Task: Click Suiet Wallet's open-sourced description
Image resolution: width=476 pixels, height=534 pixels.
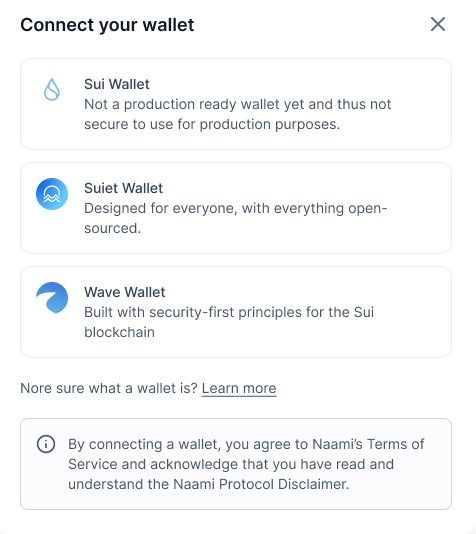Action: click(x=236, y=218)
